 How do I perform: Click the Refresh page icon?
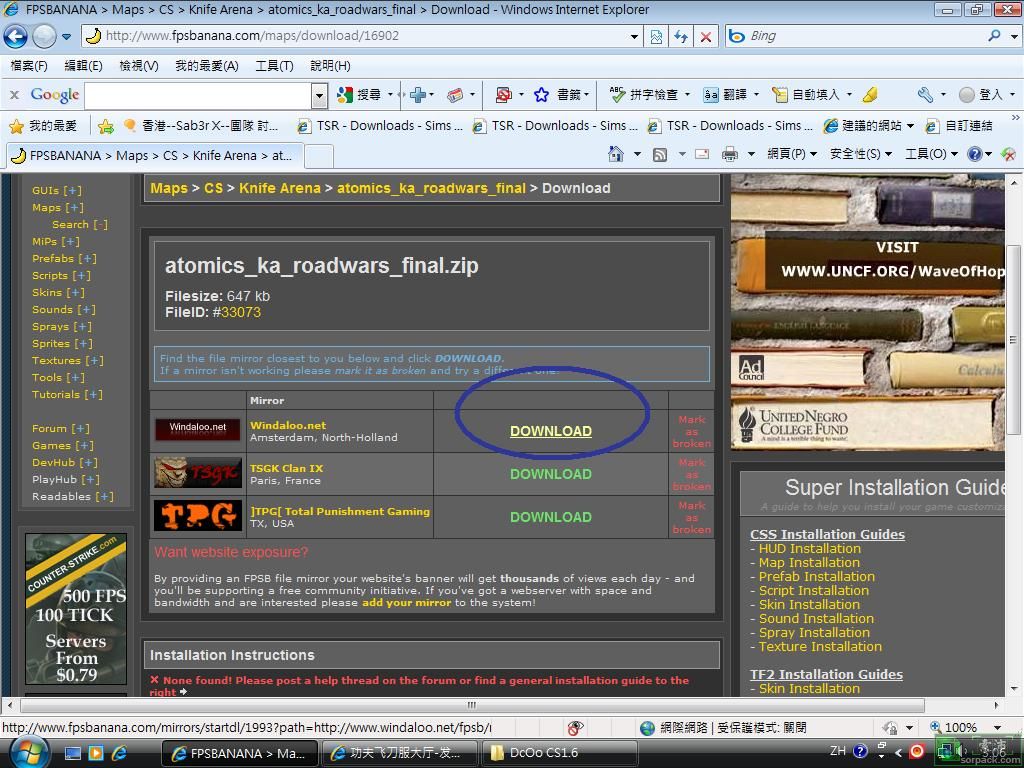click(x=681, y=36)
